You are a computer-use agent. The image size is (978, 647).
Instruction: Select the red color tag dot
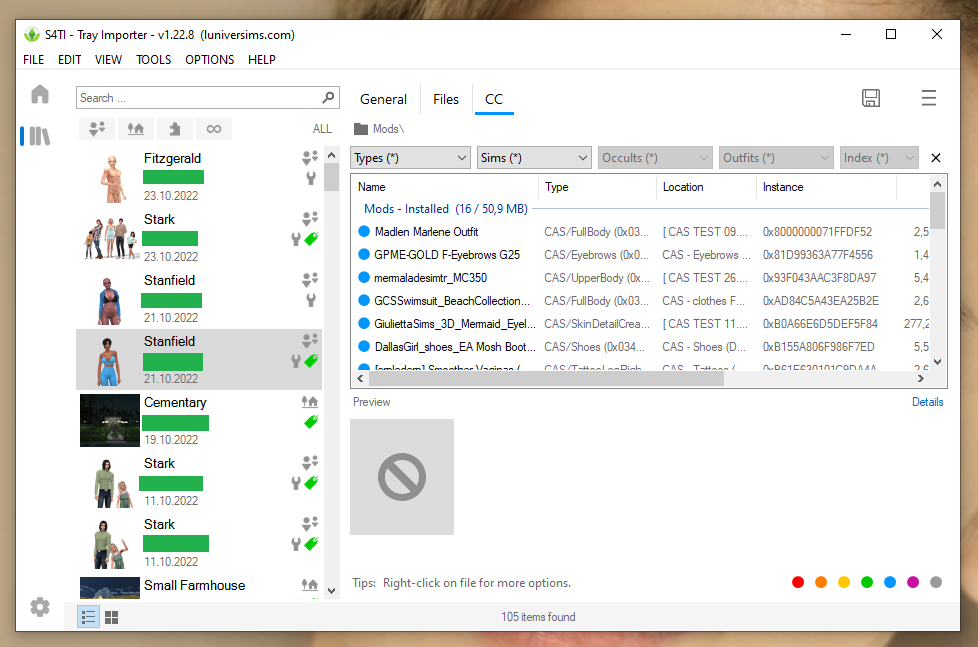798,582
